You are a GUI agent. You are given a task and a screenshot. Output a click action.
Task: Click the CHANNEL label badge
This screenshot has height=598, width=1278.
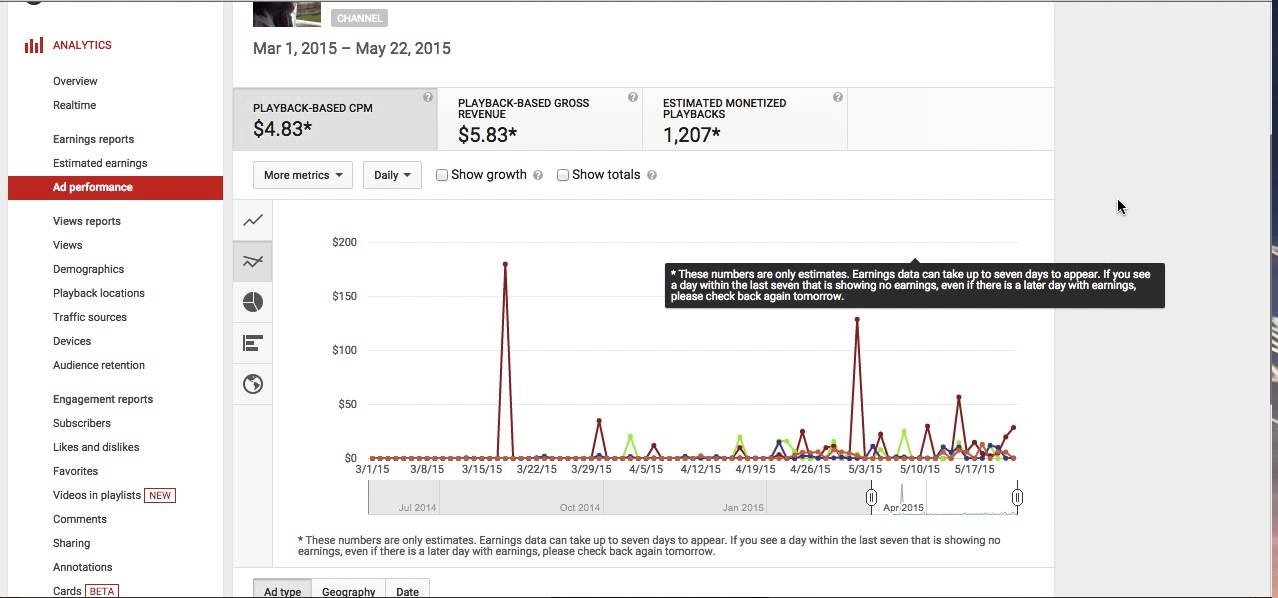[359, 18]
